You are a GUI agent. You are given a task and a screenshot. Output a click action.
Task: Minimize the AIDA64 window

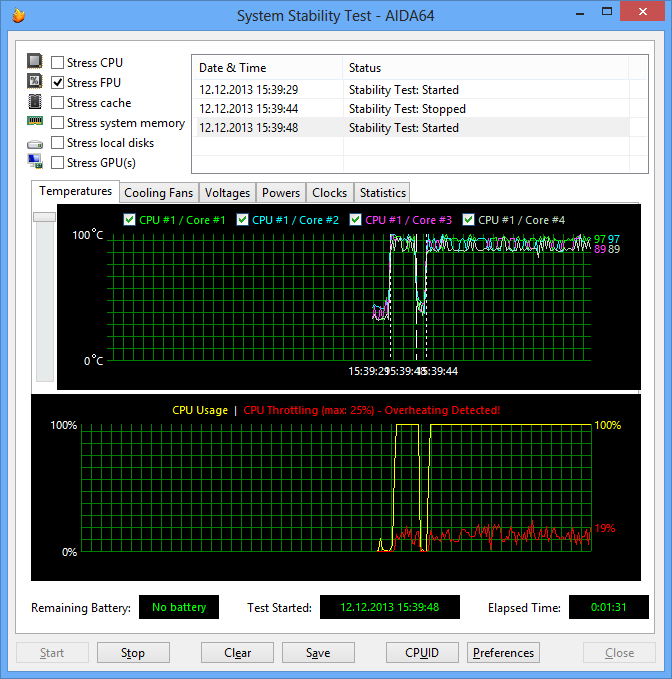click(580, 12)
